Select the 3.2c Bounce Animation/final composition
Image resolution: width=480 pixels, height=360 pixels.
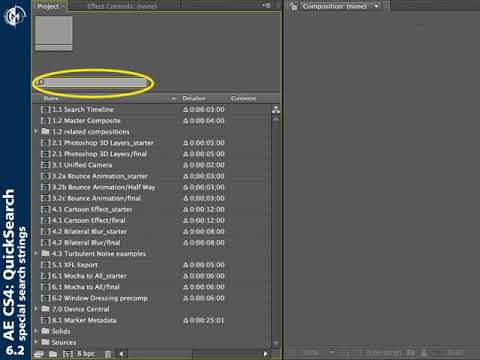[97, 198]
